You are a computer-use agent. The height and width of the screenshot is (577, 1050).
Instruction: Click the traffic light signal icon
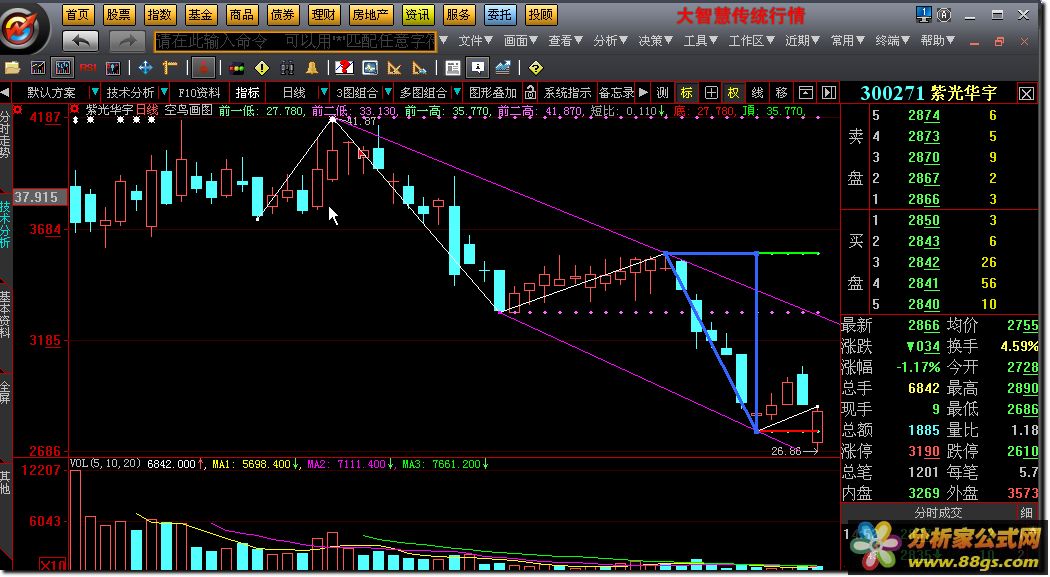[236, 68]
